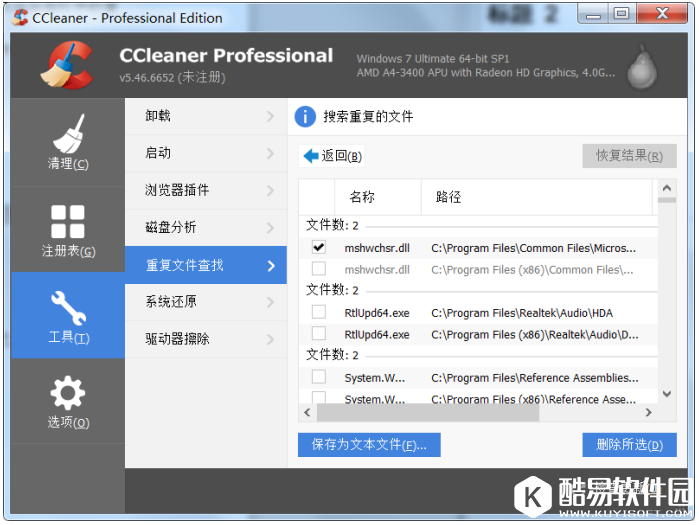Screen dimensions: 699x525
Task: Open the 清理 broom icon section
Action: coord(67,140)
